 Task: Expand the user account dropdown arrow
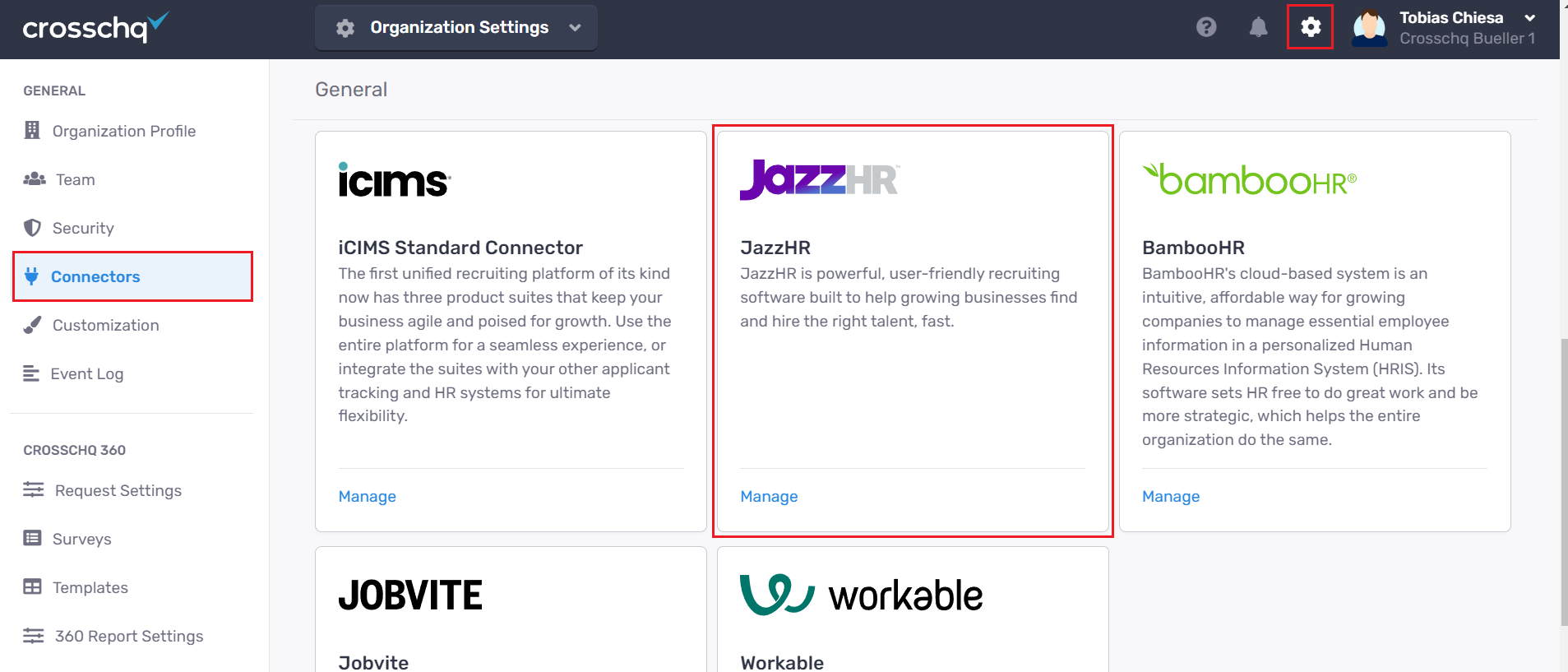click(1529, 18)
